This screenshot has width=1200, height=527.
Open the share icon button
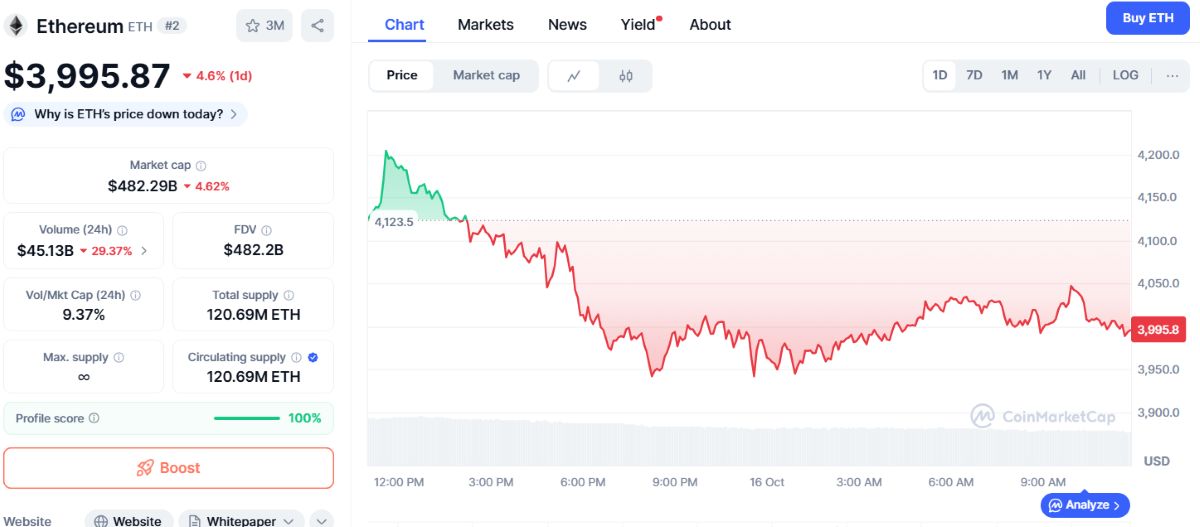317,26
